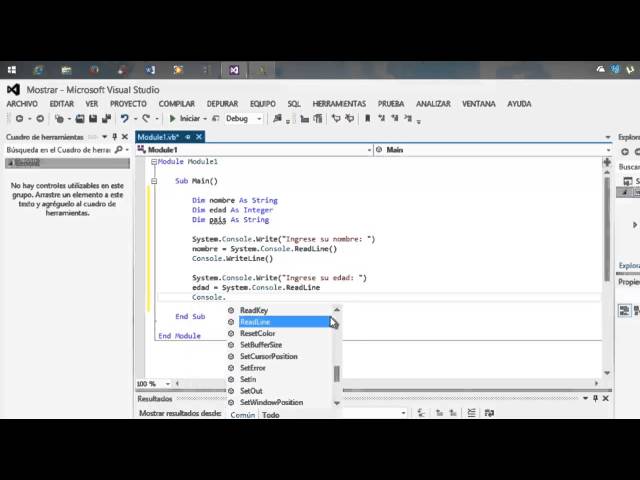Screen dimensions: 640x480
Task: Select ResetColor in the IntelliSense list
Action: click(257, 333)
